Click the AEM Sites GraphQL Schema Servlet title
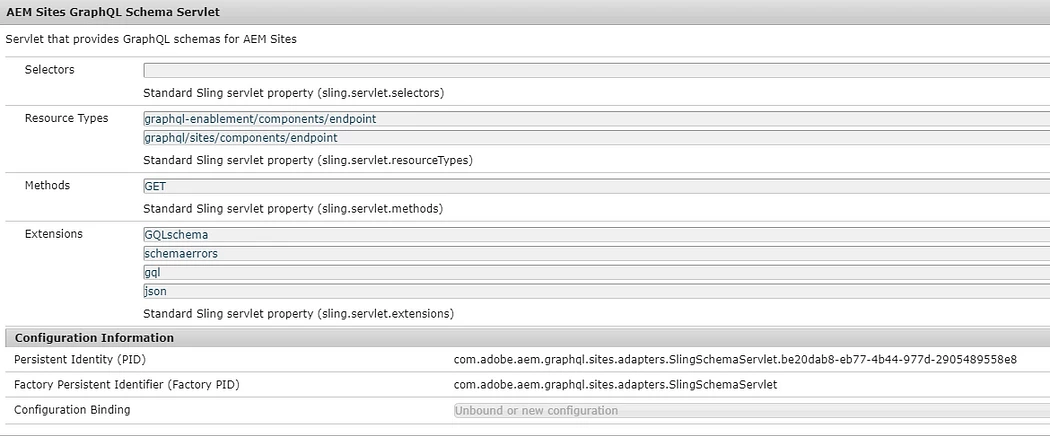This screenshot has height=436, width=1050. pos(112,12)
